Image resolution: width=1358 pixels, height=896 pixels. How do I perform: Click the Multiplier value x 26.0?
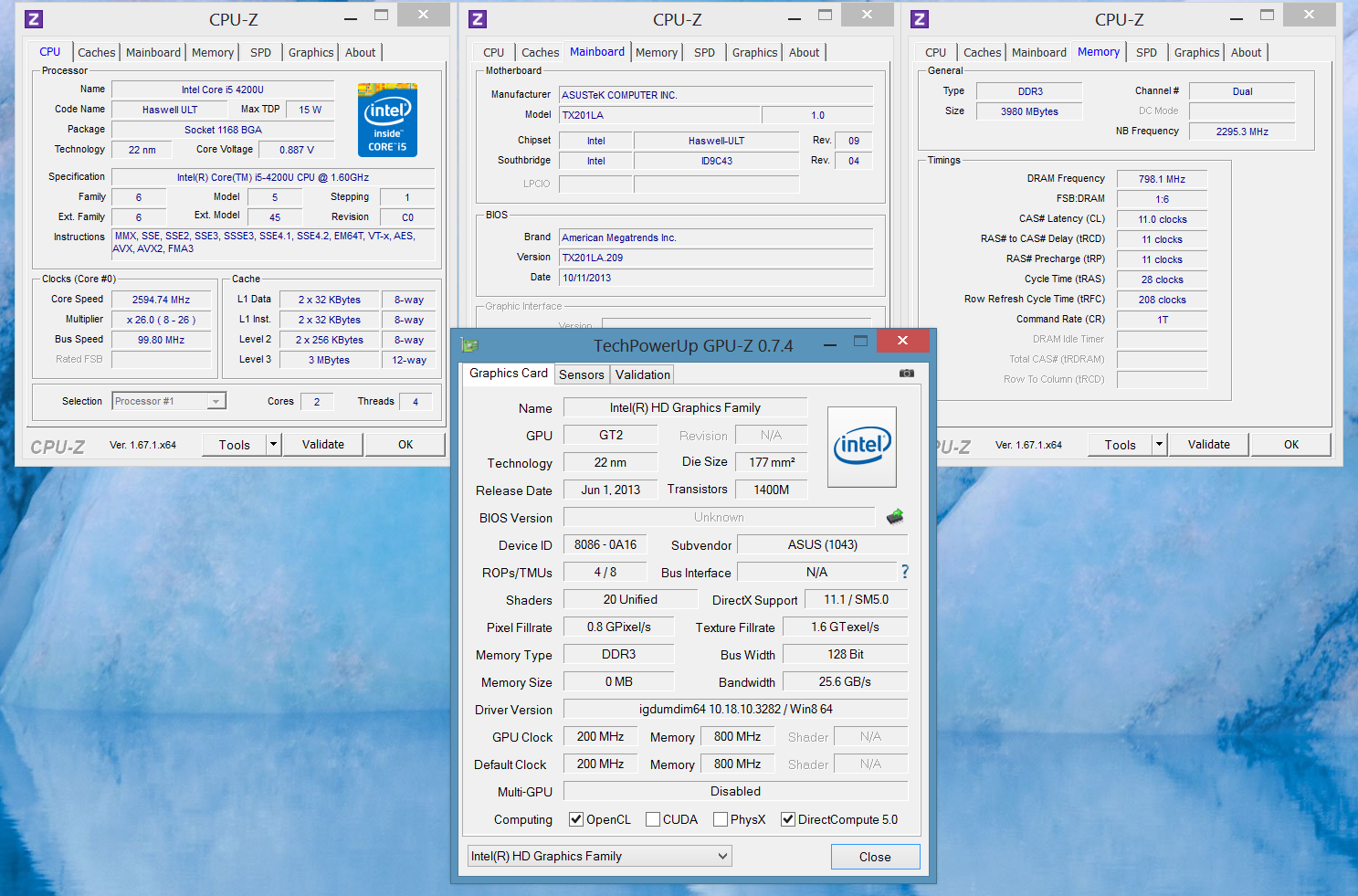(x=161, y=320)
